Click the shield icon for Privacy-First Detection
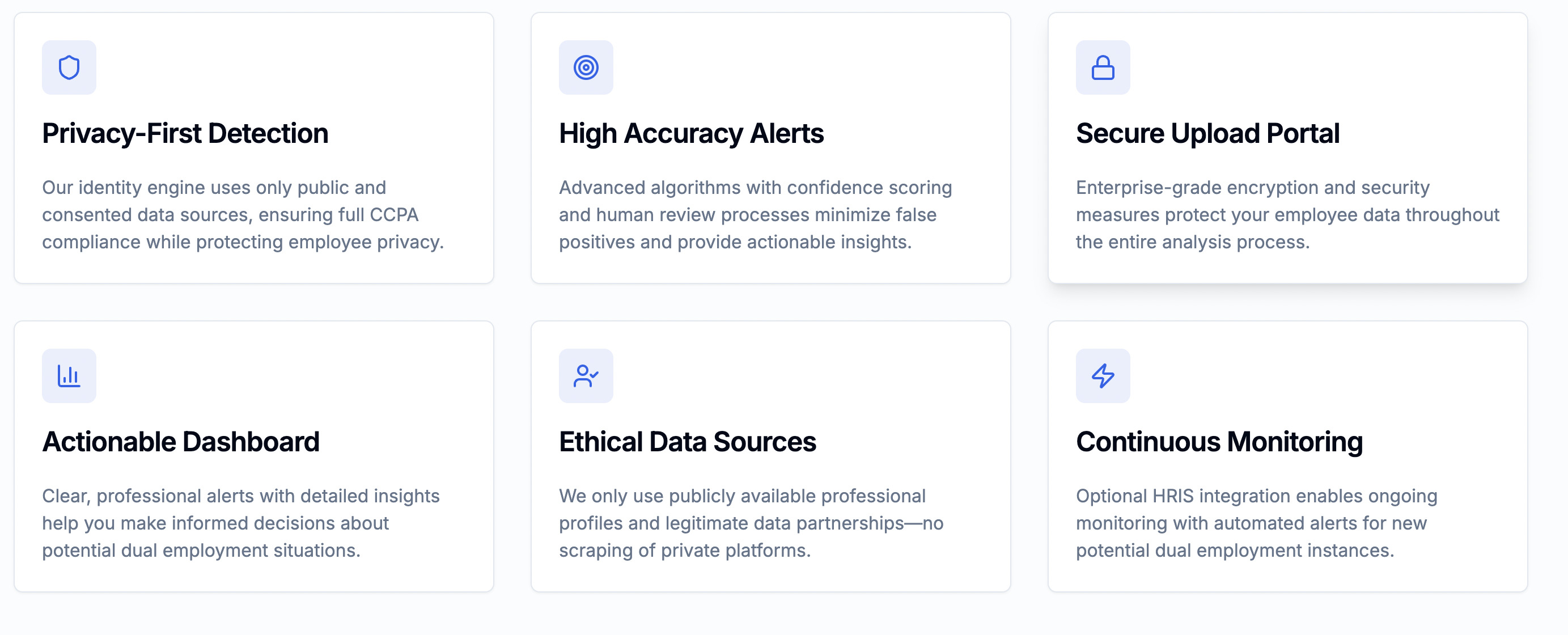The height and width of the screenshot is (635, 1568). click(69, 67)
